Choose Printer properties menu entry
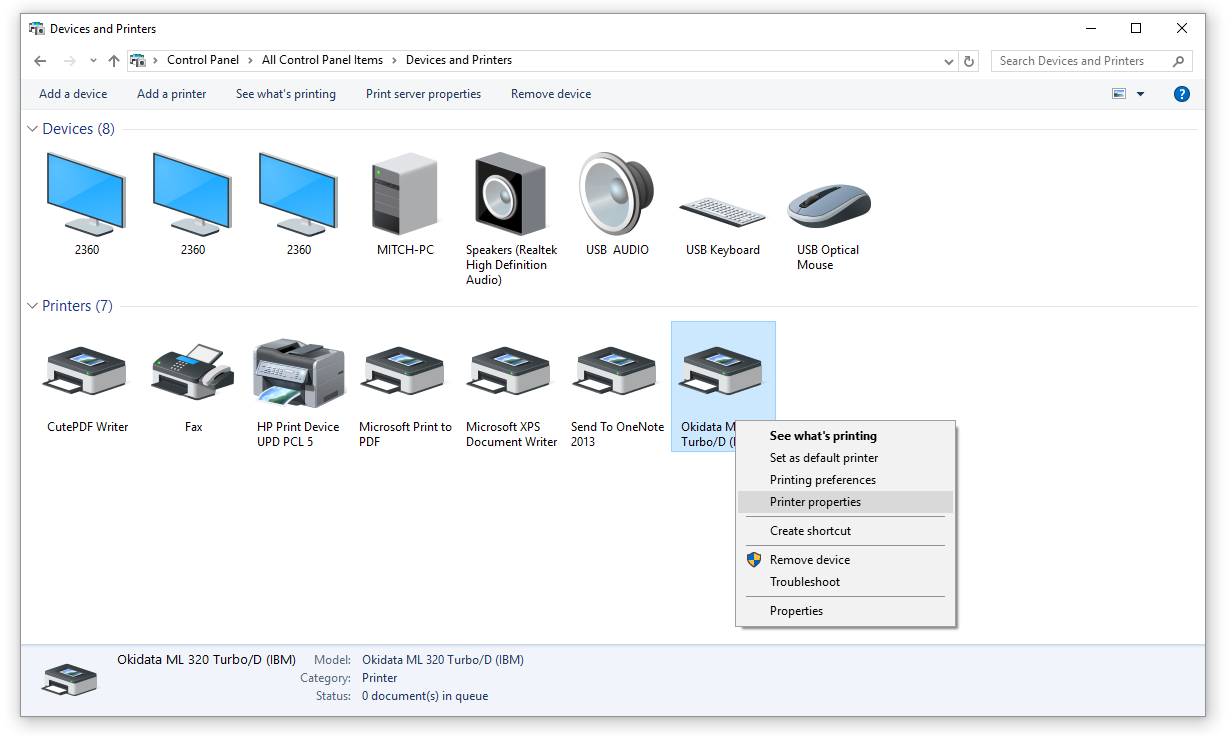Viewport: 1229px width, 736px height. tap(845, 502)
